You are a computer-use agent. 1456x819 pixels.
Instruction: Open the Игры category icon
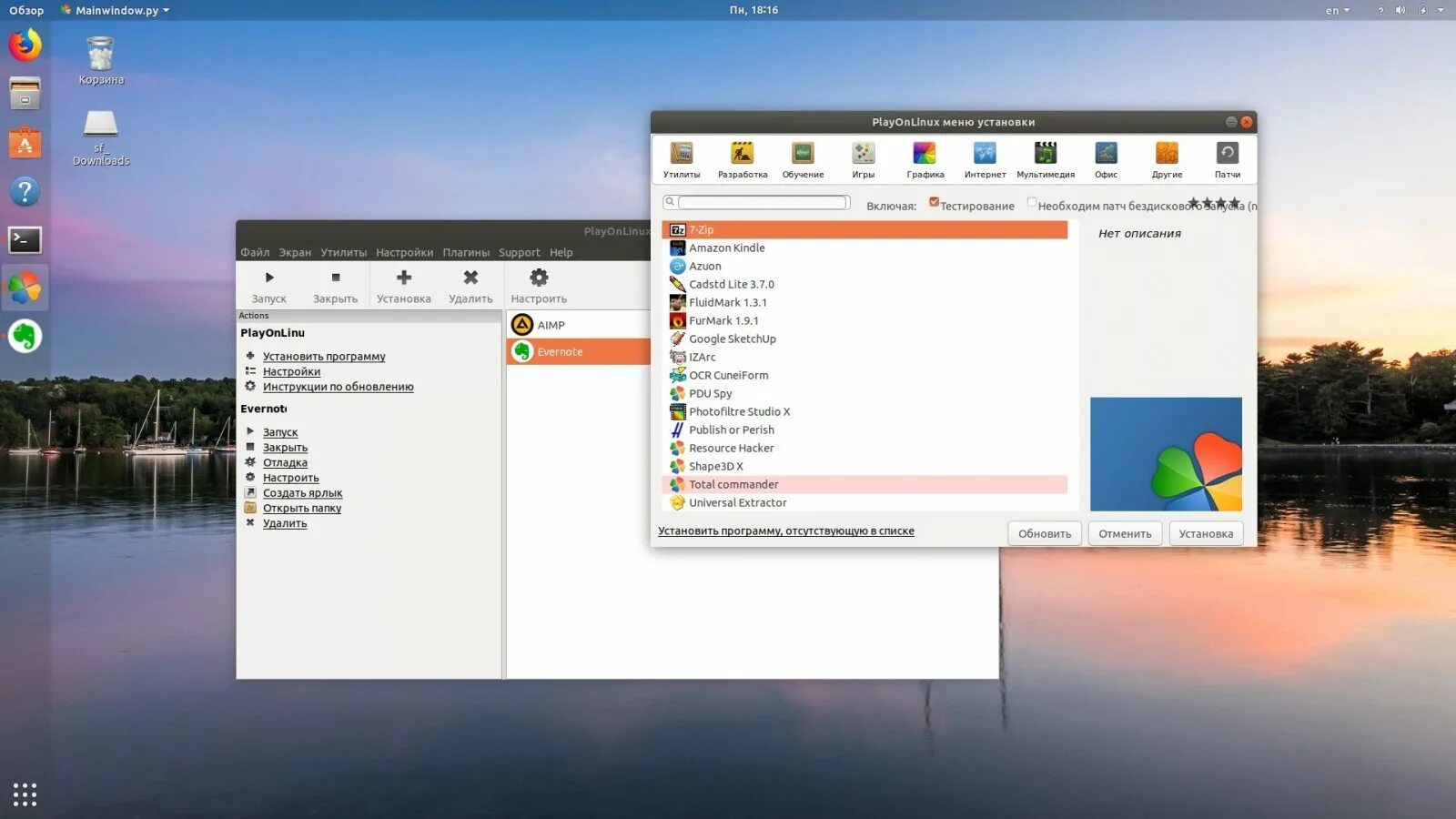coord(863,153)
